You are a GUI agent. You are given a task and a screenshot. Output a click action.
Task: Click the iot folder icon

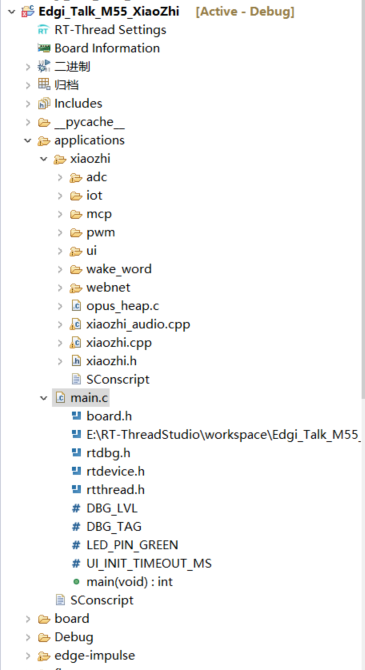(x=76, y=195)
